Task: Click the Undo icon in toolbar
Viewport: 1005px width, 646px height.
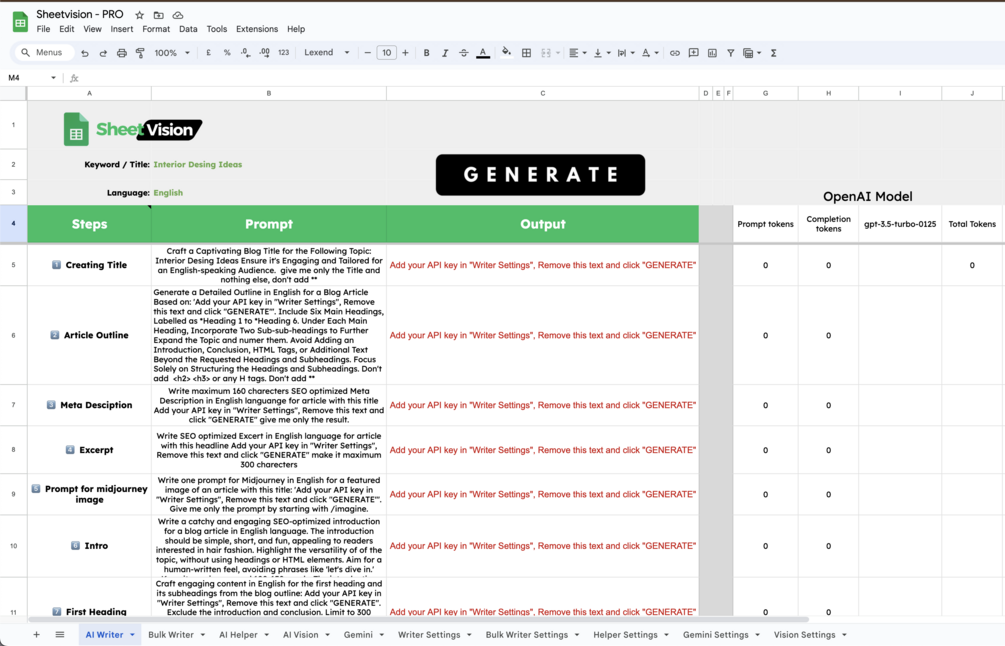Action: 85,53
